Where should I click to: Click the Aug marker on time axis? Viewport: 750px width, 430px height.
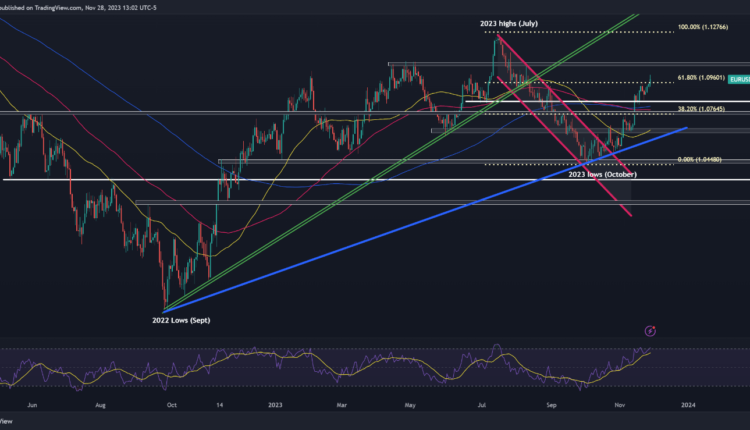click(101, 404)
